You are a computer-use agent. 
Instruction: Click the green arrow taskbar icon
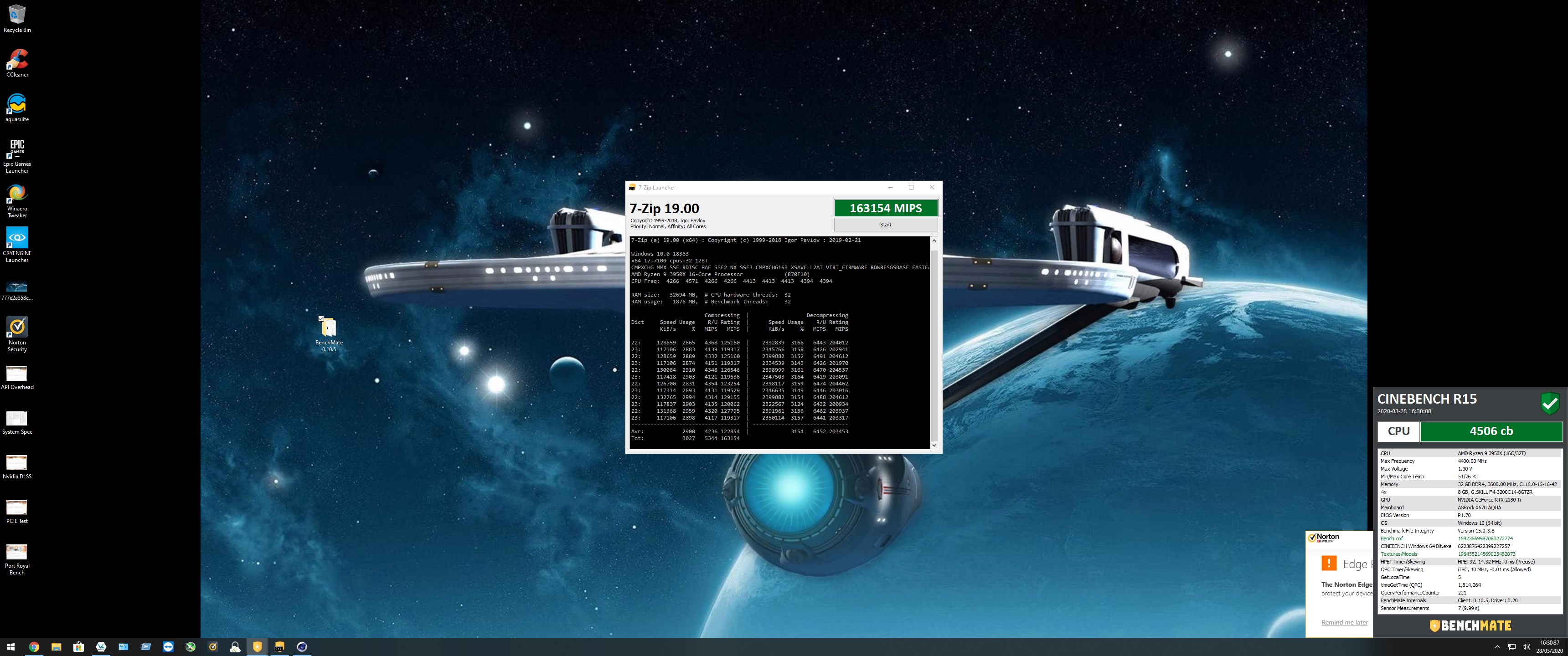click(x=191, y=647)
